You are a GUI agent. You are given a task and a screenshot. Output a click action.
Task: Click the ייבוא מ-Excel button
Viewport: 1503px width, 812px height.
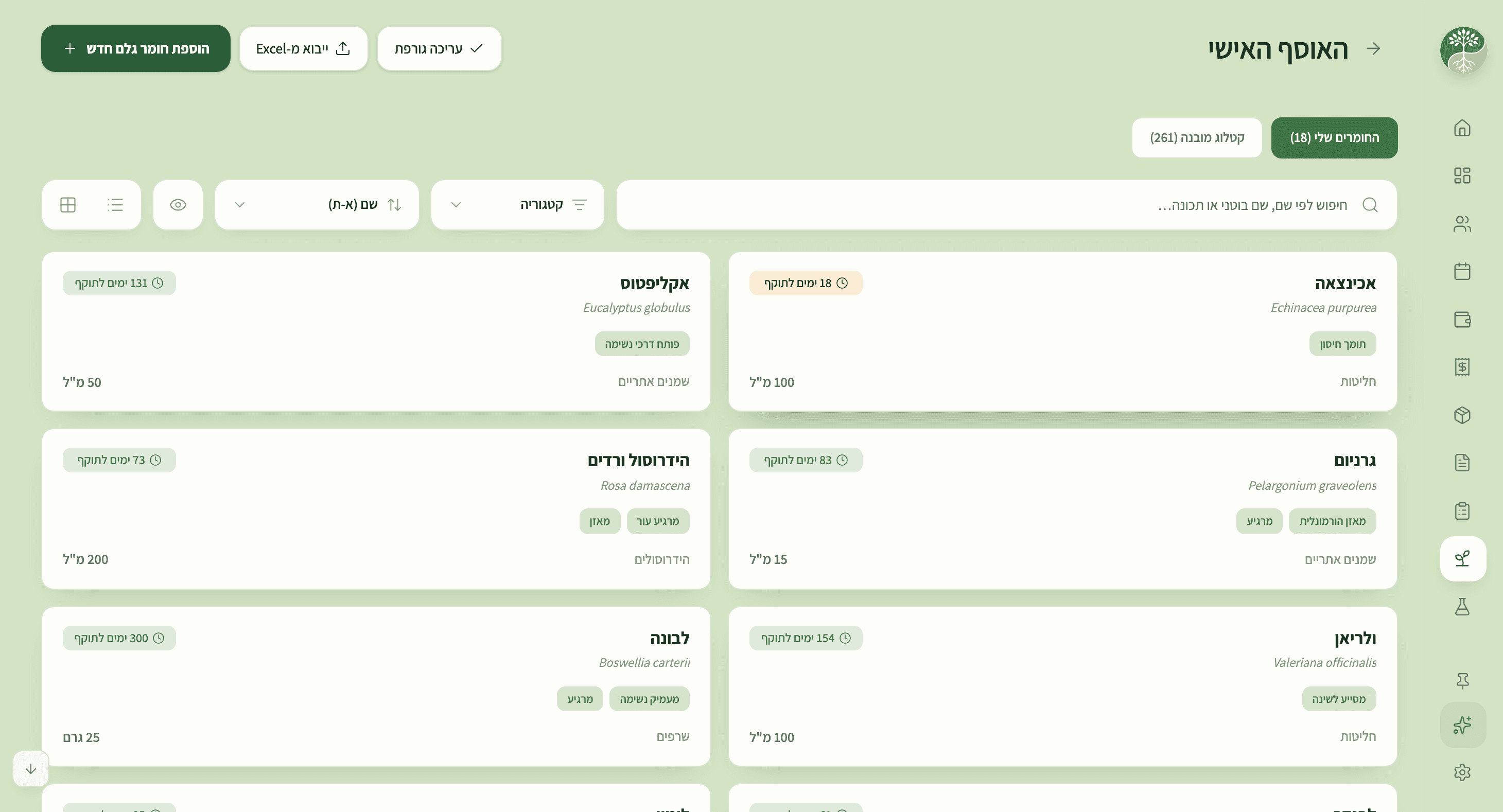coord(303,48)
